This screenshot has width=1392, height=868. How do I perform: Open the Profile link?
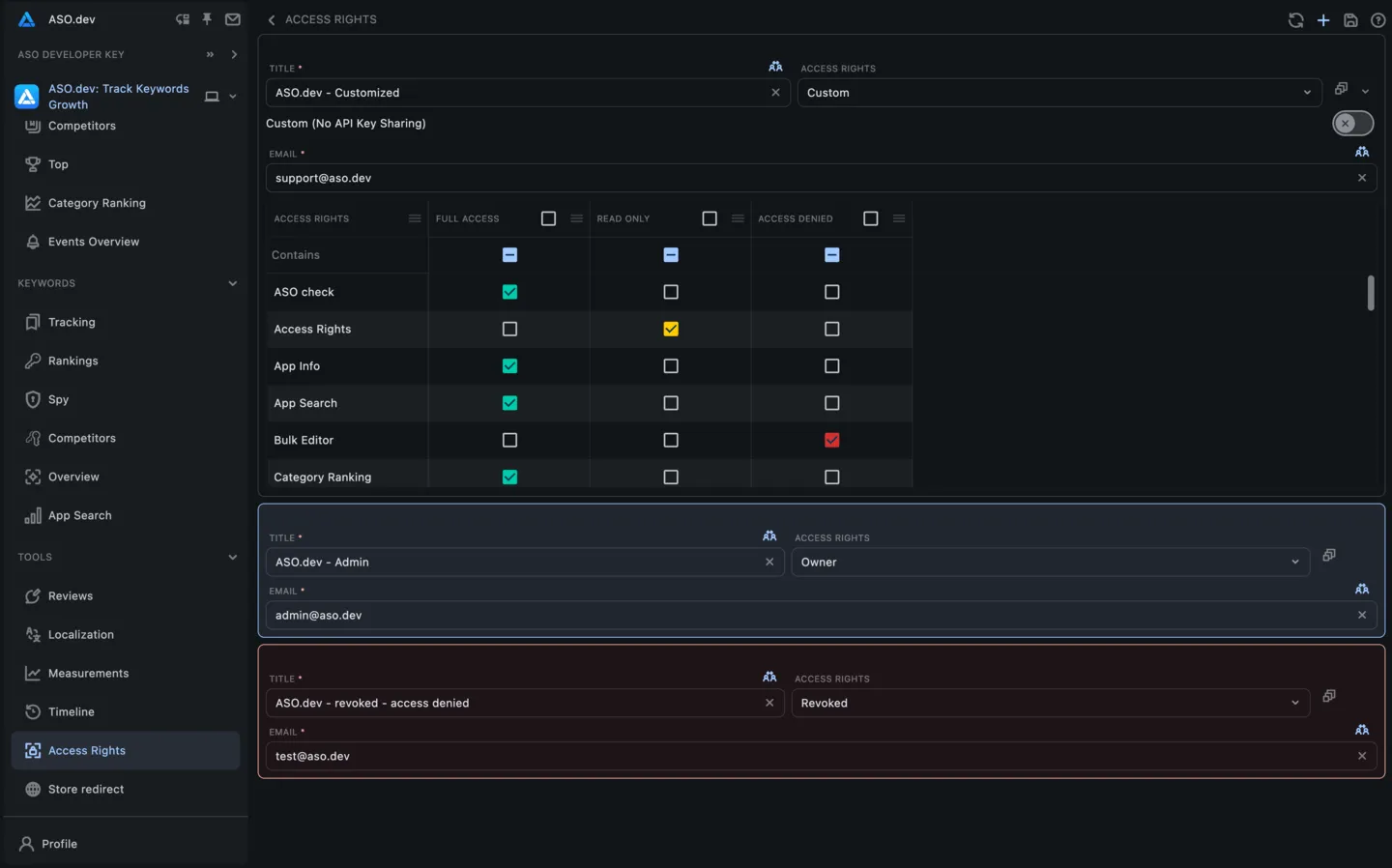point(59,844)
